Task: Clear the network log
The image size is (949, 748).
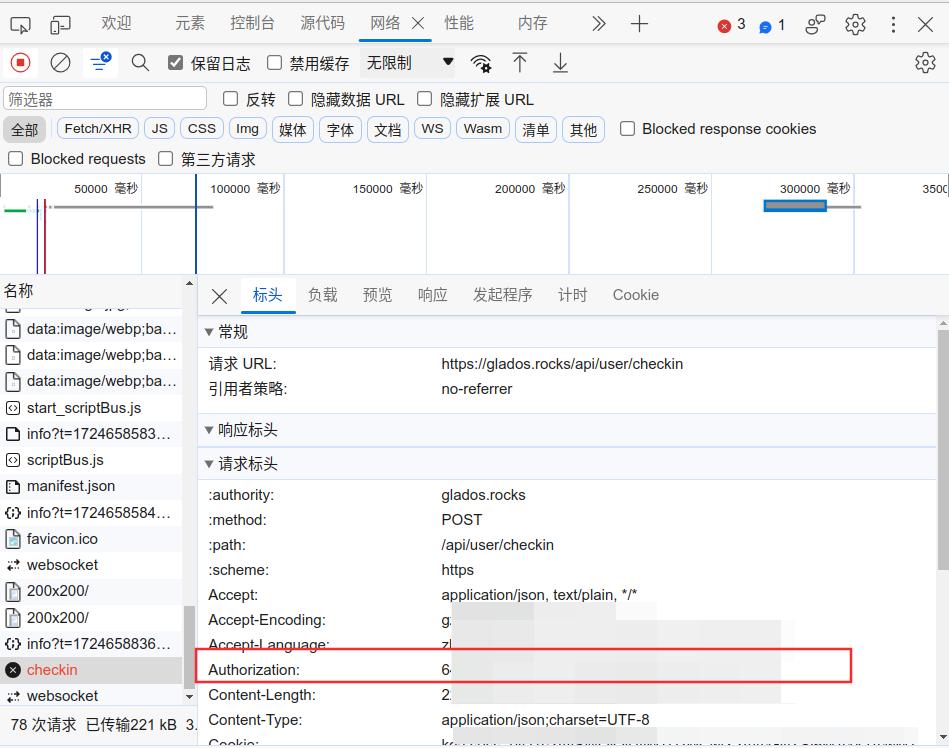Action: pyautogui.click(x=61, y=63)
